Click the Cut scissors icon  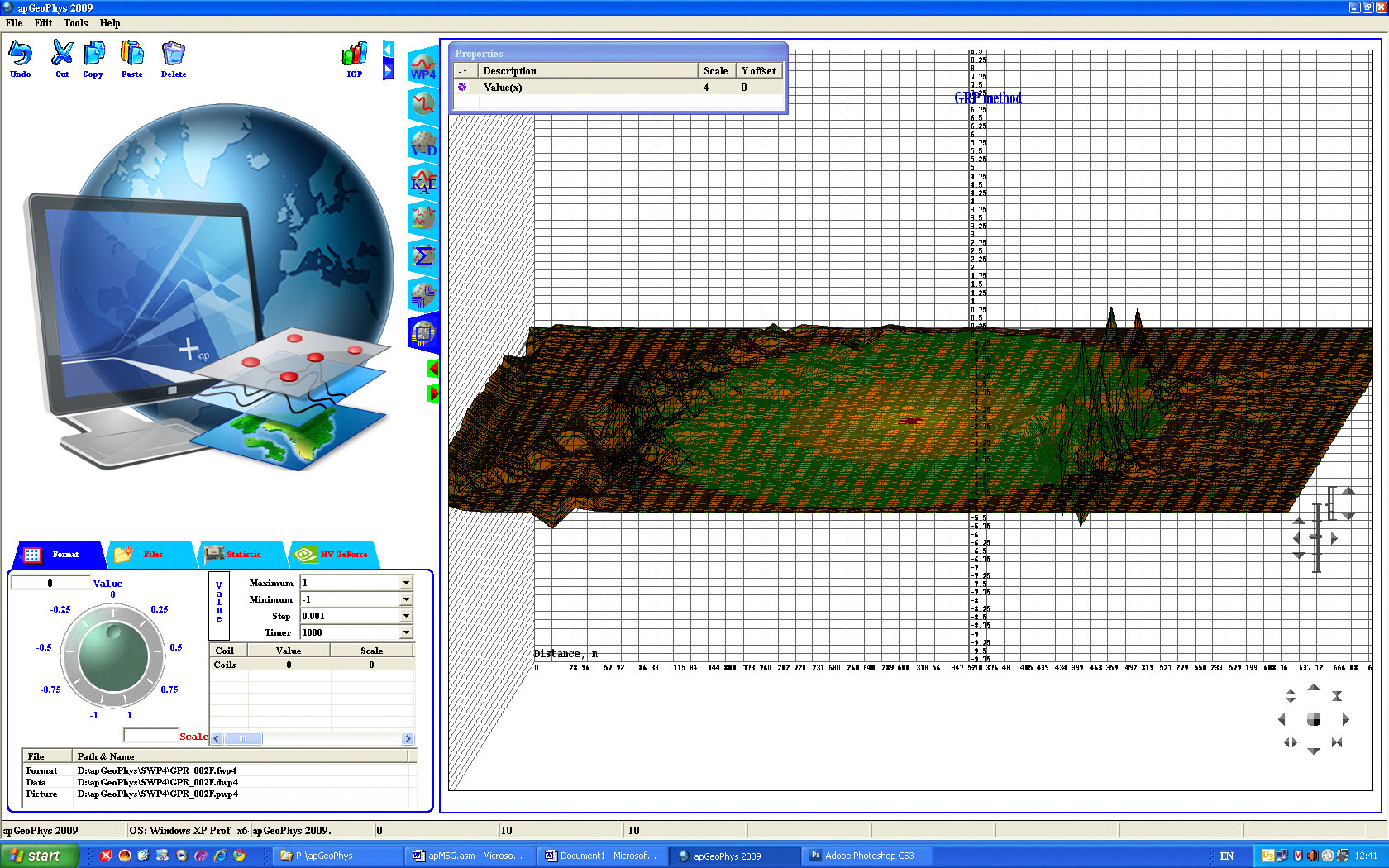click(x=62, y=55)
